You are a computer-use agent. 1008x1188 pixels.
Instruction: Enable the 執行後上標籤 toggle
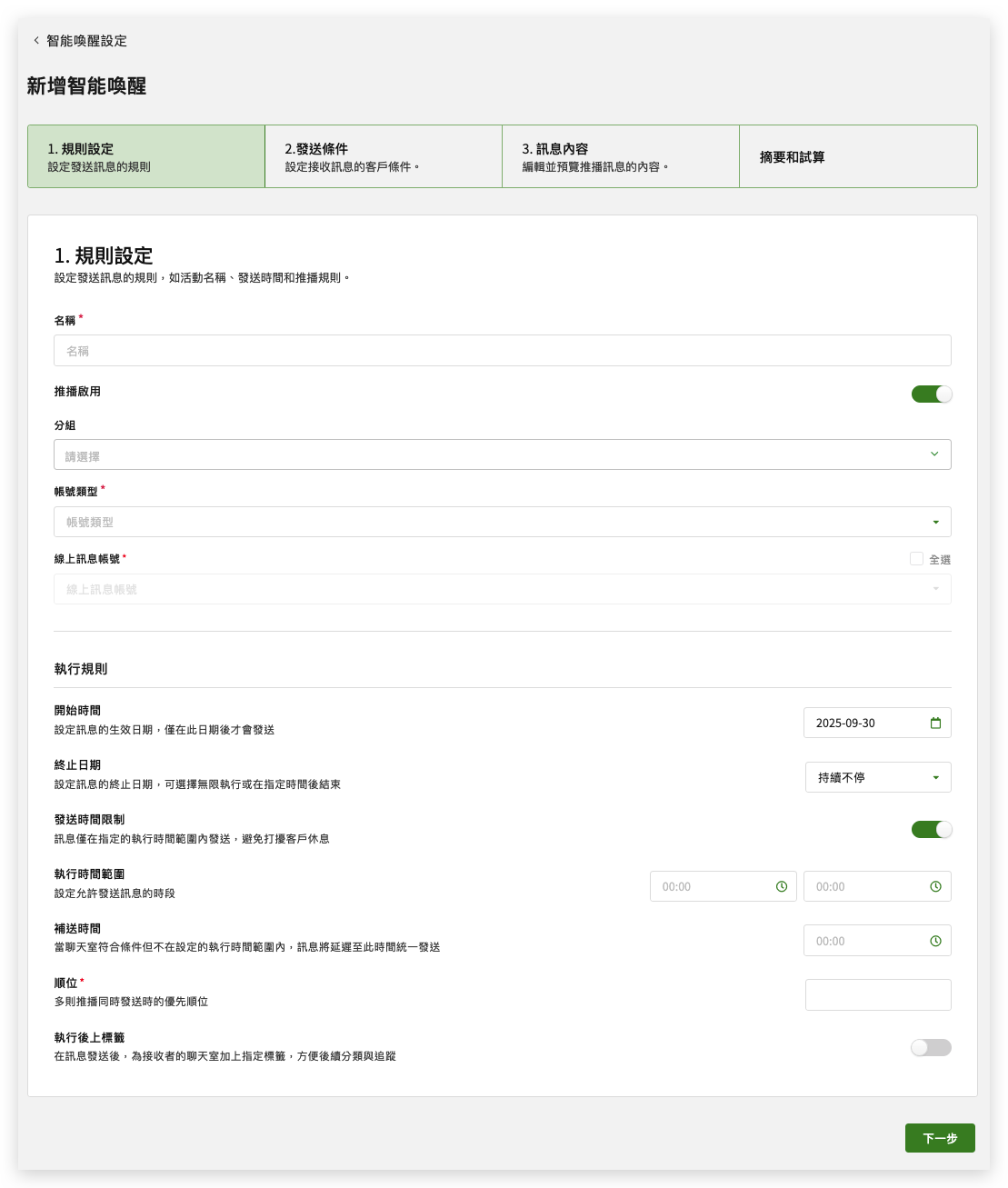[931, 1048]
